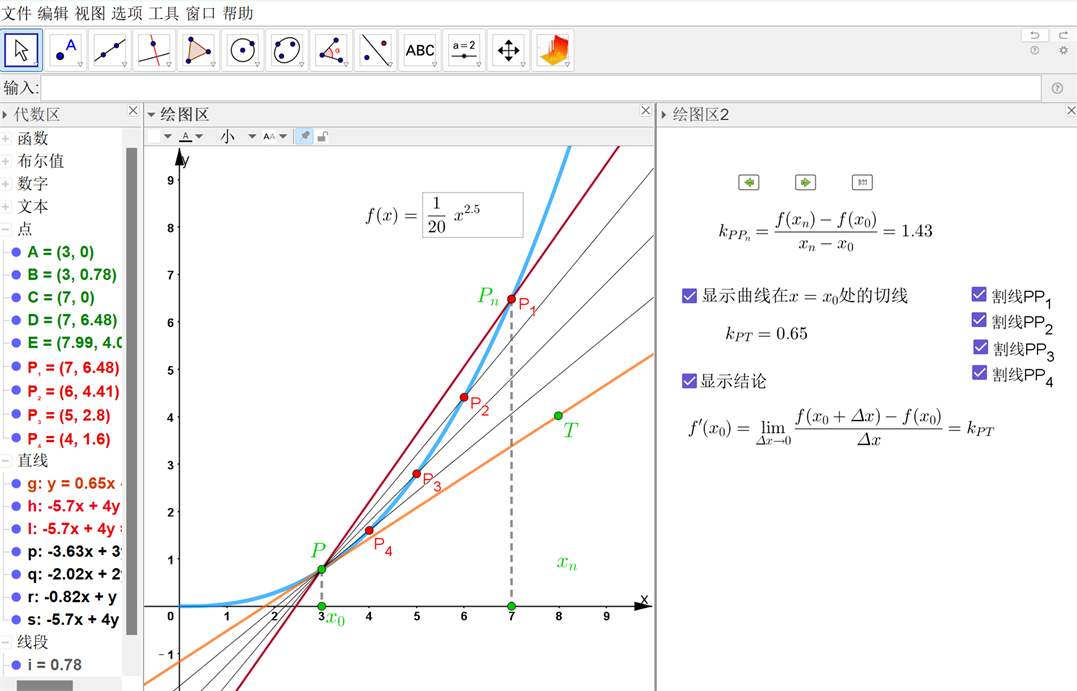Toggle the 割线PP₁ checkbox
Viewport: 1077px width, 691px height.
pos(979,295)
